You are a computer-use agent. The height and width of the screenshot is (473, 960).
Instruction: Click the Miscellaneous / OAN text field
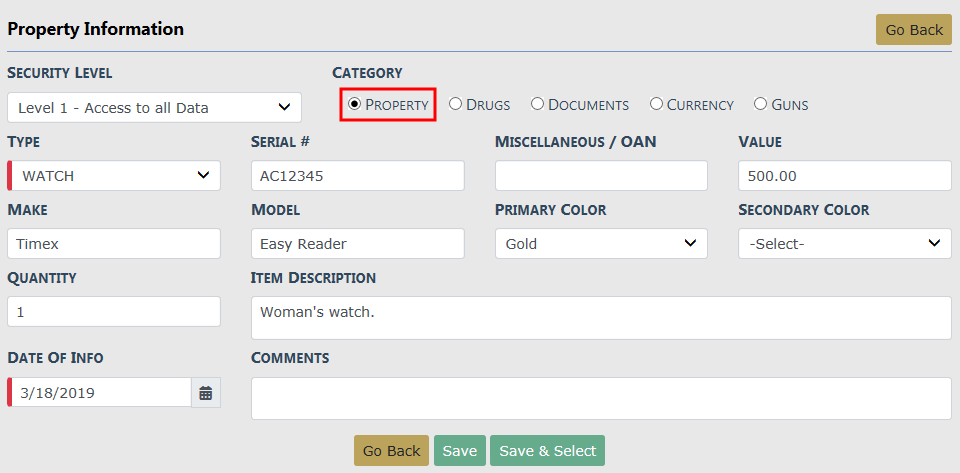pos(601,176)
